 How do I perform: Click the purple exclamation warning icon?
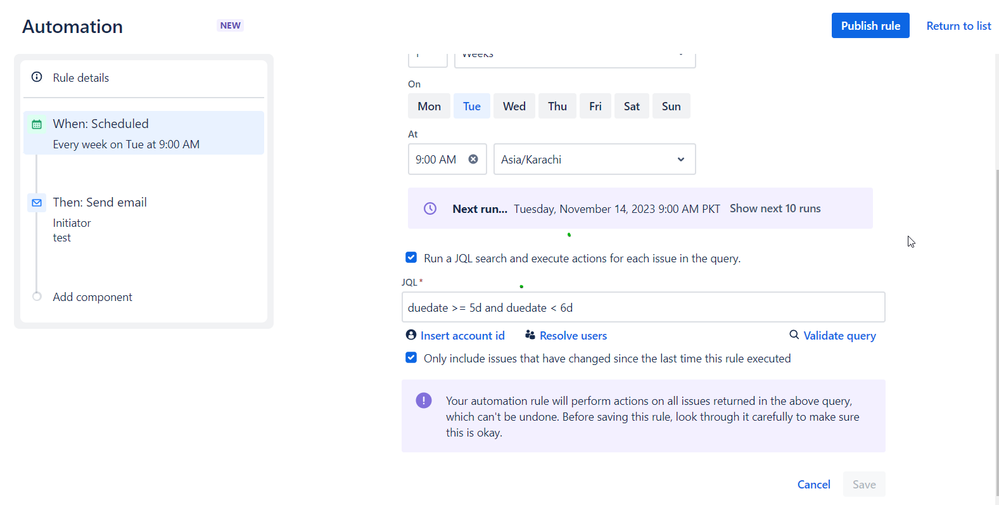pos(424,401)
